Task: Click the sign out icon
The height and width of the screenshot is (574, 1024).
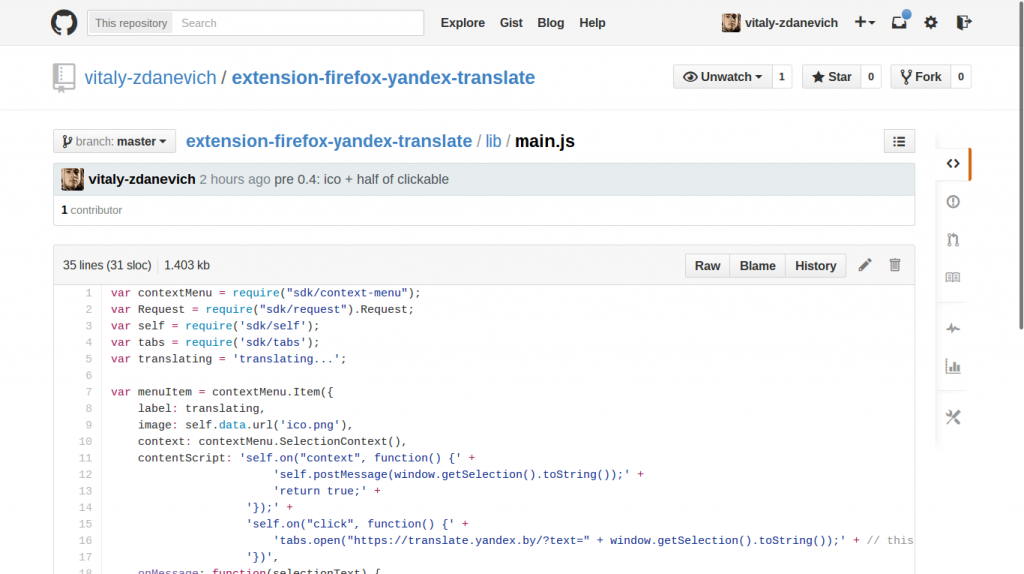Action: pyautogui.click(x=964, y=23)
